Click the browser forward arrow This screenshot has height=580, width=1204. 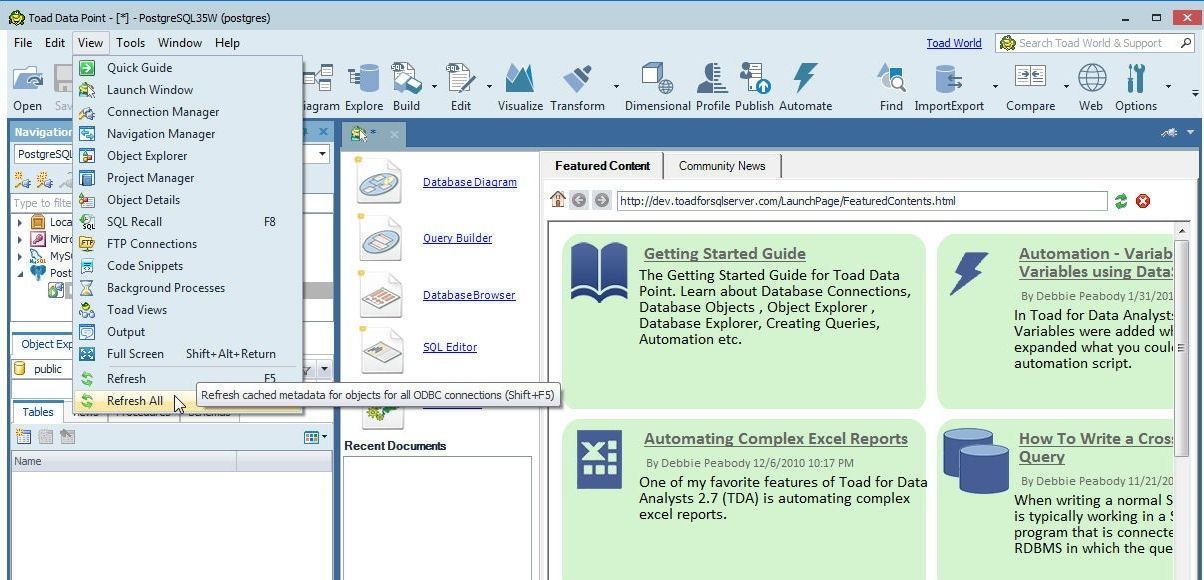[x=601, y=200]
